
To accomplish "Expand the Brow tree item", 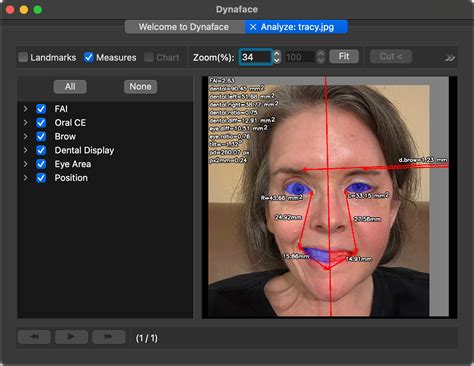I will pos(26,136).
